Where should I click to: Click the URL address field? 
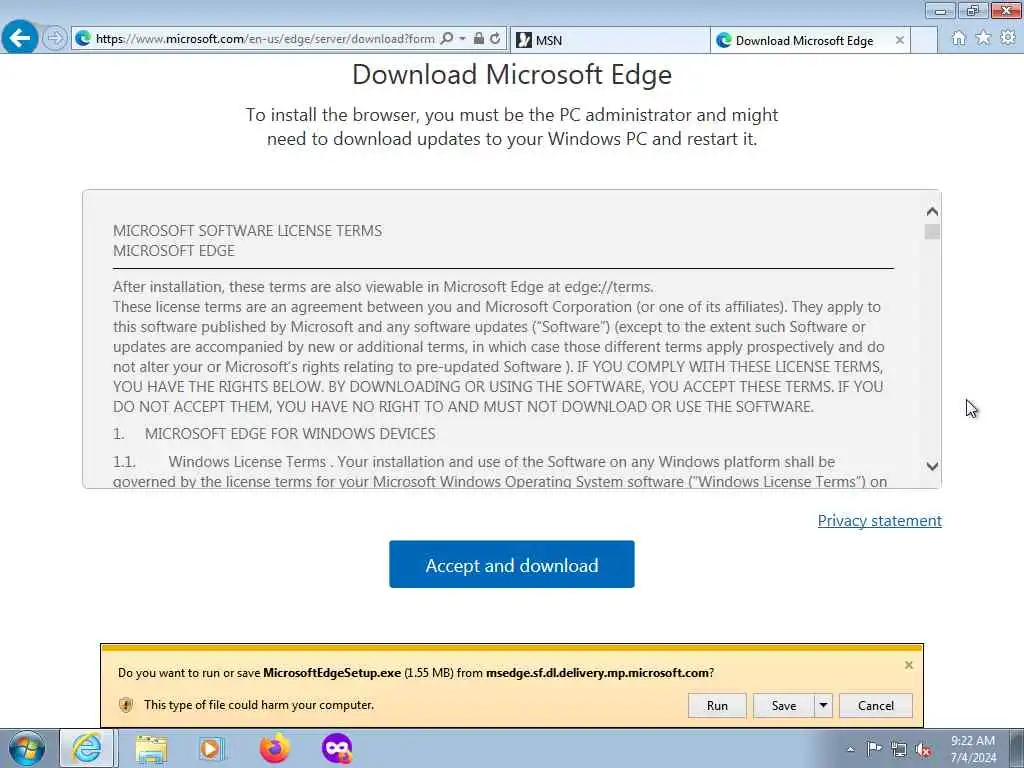264,39
